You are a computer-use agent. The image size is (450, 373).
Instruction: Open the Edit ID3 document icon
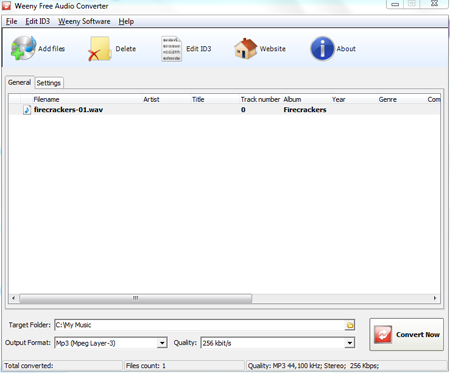point(171,49)
